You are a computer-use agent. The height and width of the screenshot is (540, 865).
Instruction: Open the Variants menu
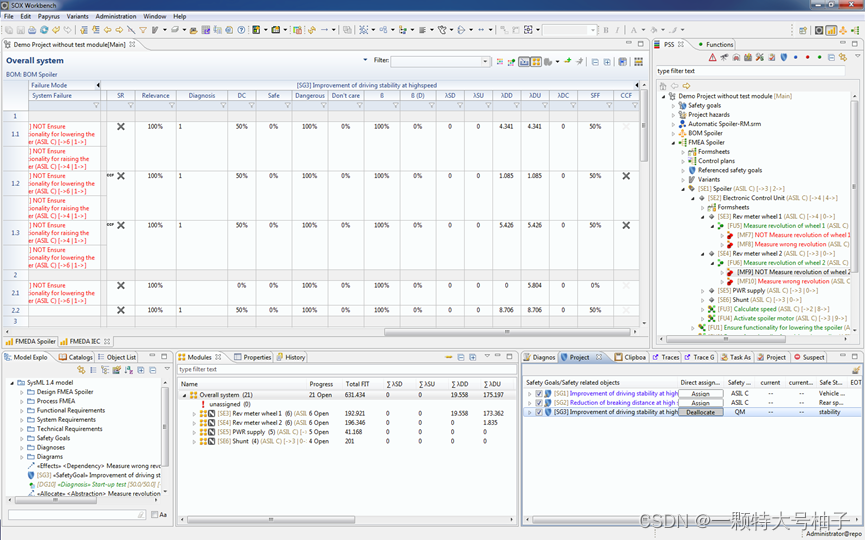pos(77,17)
